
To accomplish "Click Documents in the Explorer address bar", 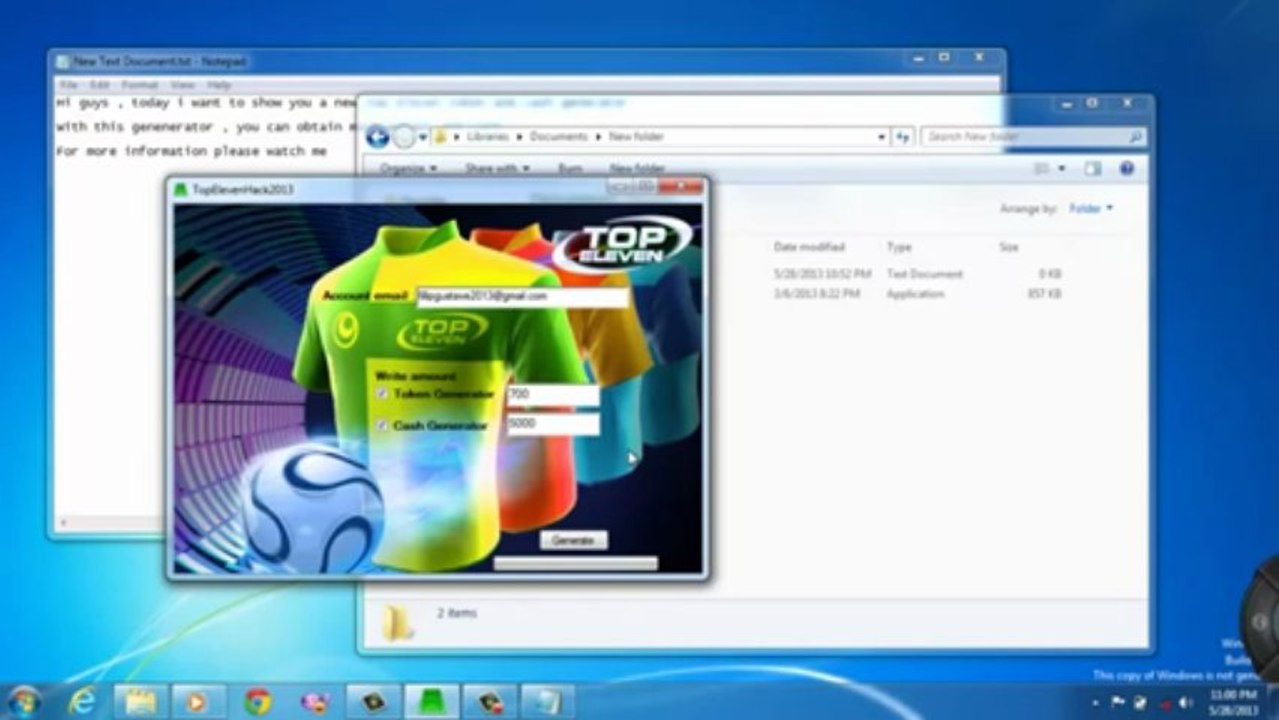I will point(558,136).
